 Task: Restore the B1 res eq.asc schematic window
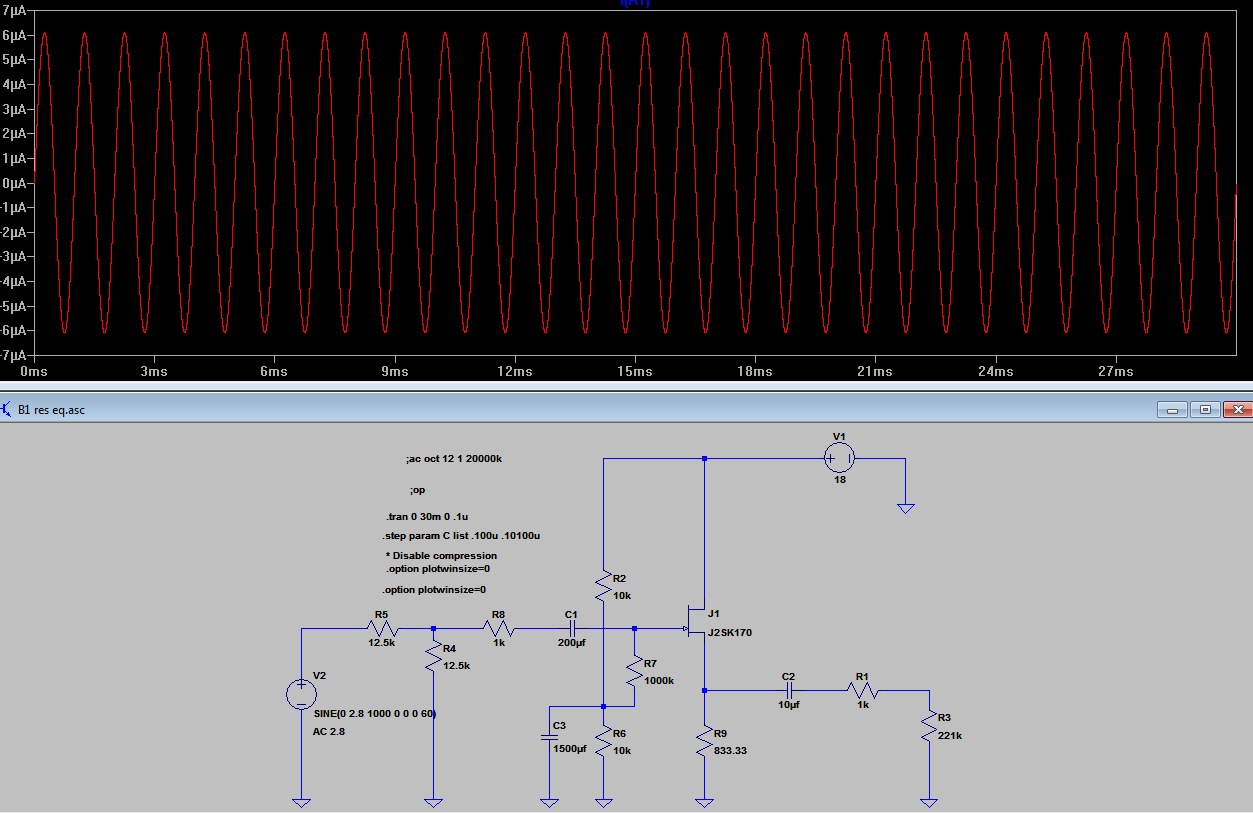coord(1205,409)
